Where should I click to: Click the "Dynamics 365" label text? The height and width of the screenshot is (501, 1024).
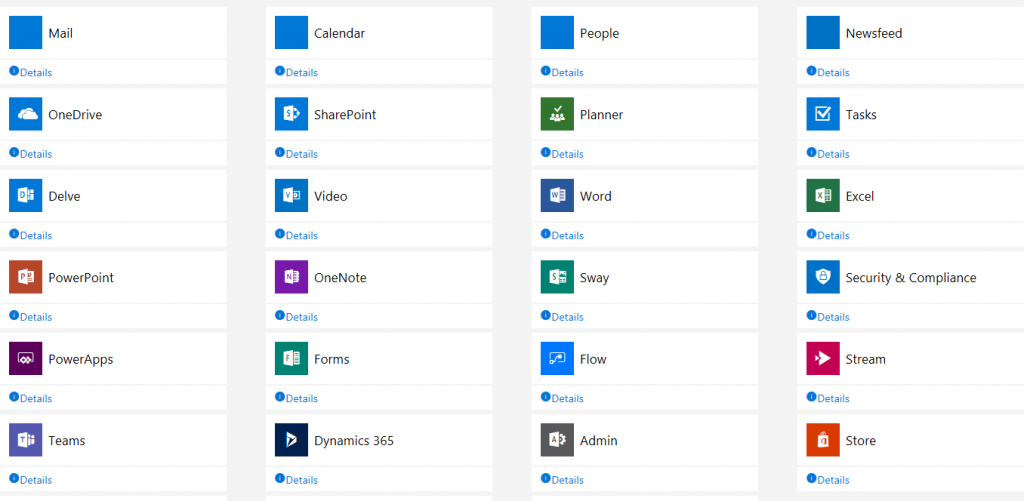tap(354, 440)
